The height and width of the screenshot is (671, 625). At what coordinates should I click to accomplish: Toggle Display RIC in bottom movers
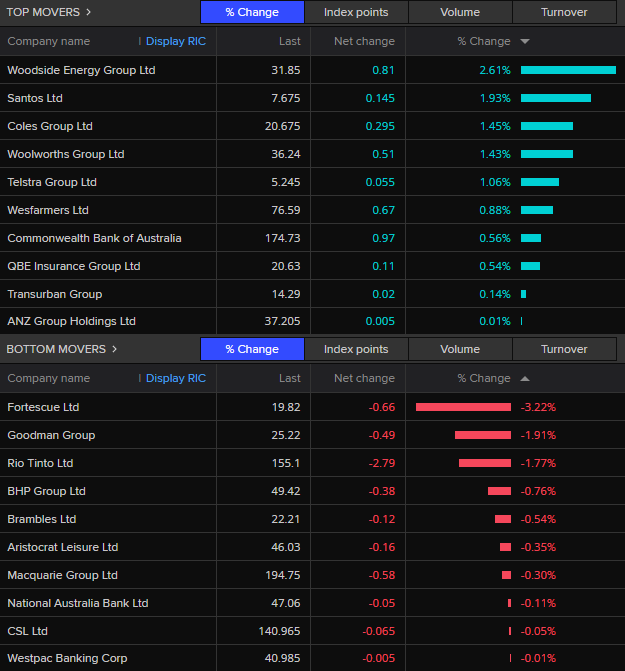coord(175,379)
